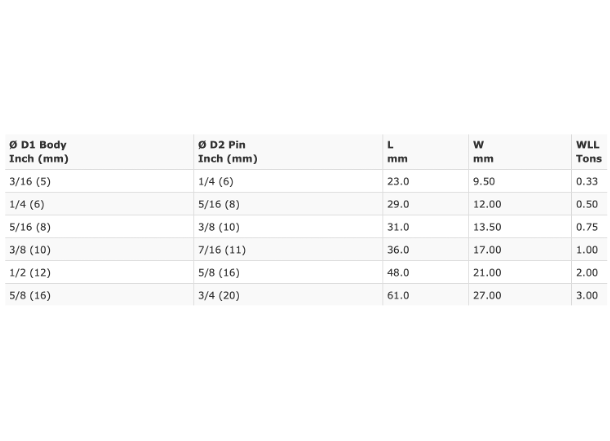The height and width of the screenshot is (441, 610).
Task: Click the 5/8 (16) body size cell
Action: tap(99, 295)
